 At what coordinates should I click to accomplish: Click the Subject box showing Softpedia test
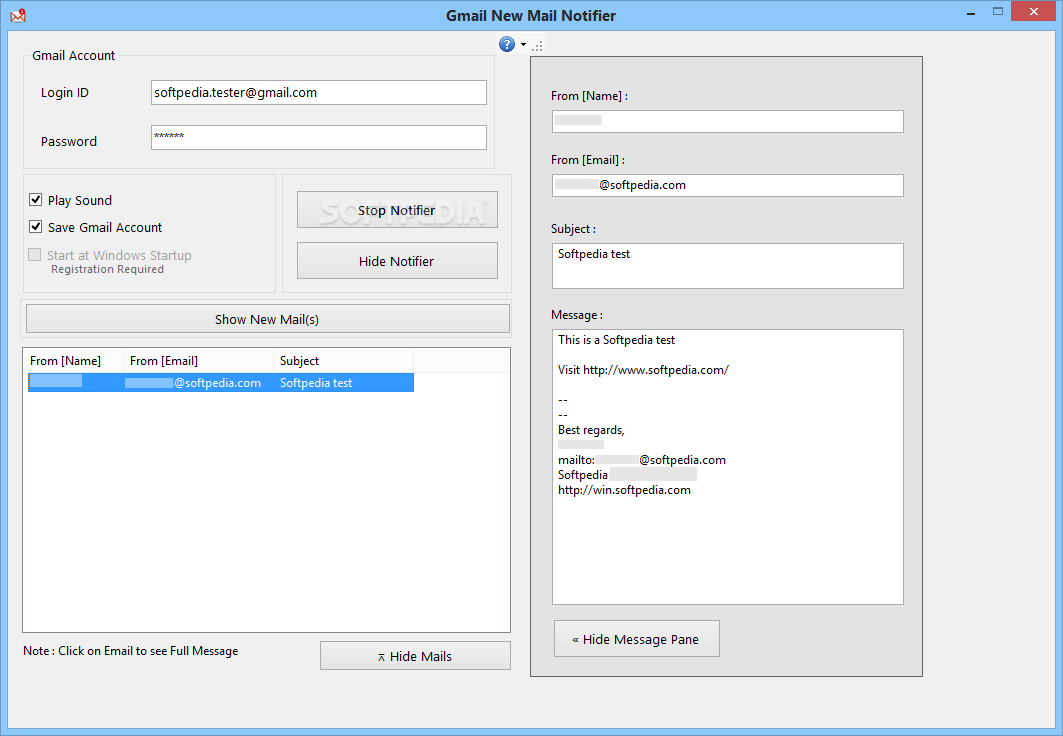(x=727, y=266)
